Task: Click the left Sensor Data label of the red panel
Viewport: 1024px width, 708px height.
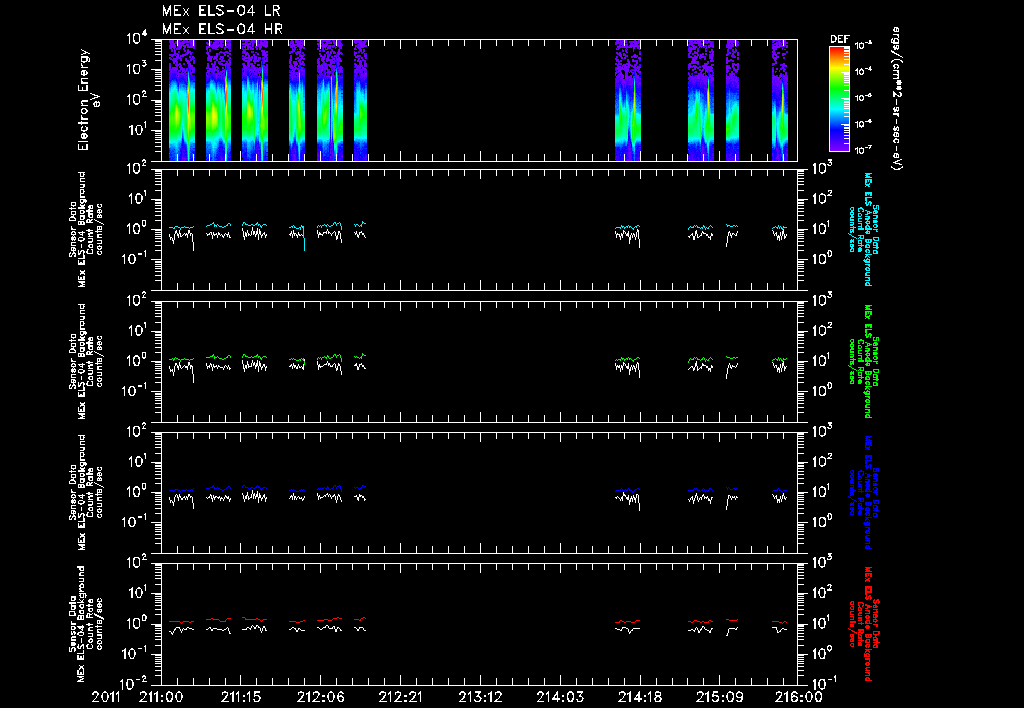Action: [x=86, y=623]
